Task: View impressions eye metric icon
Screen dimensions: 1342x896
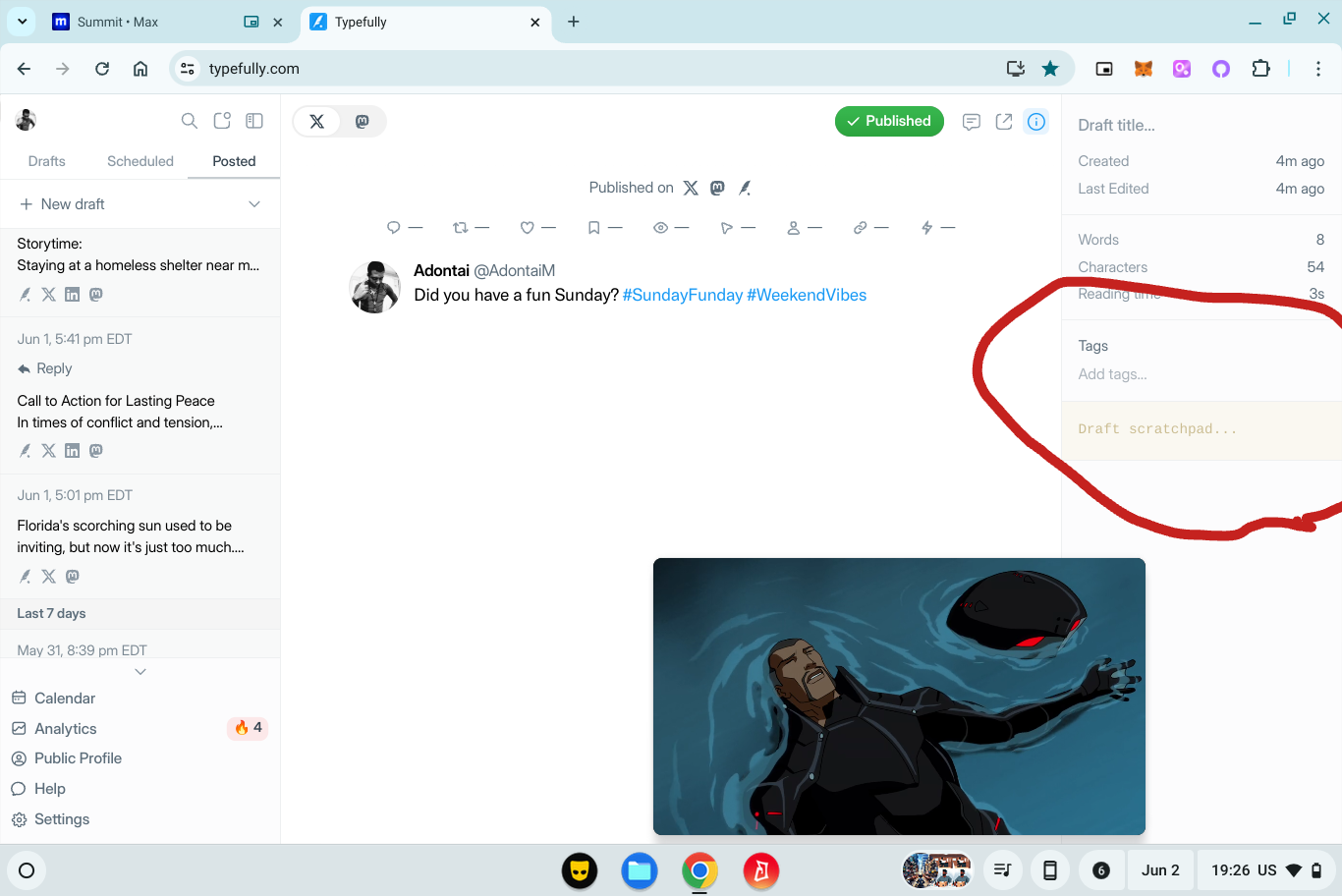Action: [x=660, y=228]
